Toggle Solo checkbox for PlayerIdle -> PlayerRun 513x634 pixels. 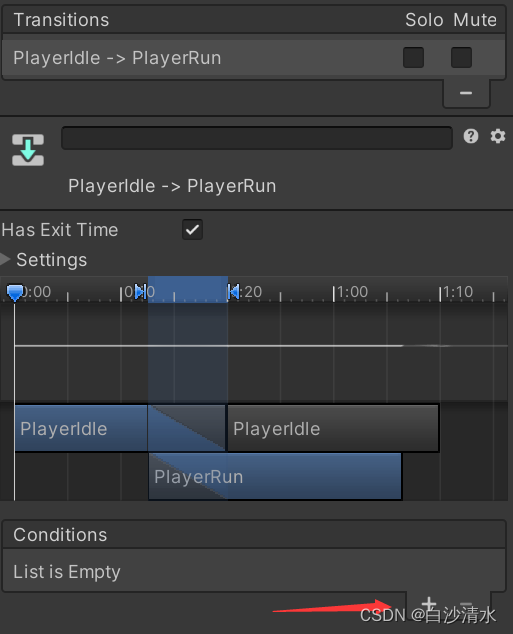pyautogui.click(x=413, y=57)
